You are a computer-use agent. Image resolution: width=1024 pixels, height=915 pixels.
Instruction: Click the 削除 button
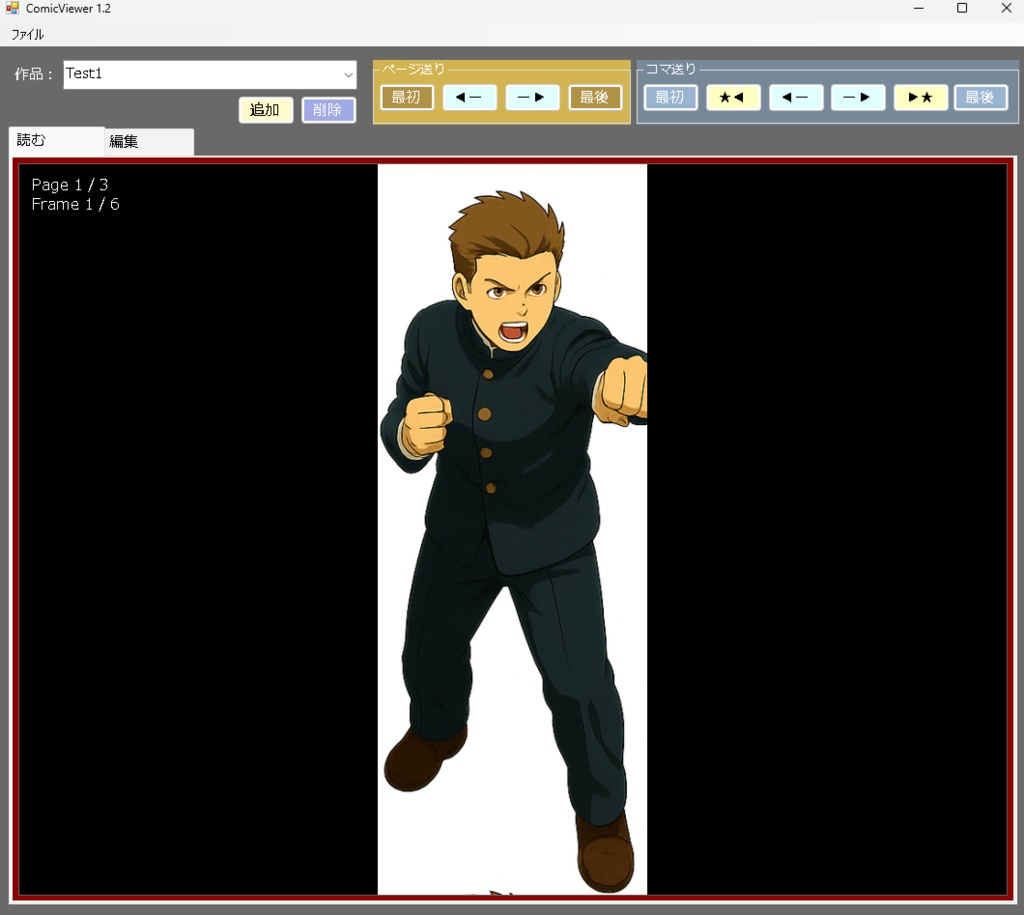(328, 110)
